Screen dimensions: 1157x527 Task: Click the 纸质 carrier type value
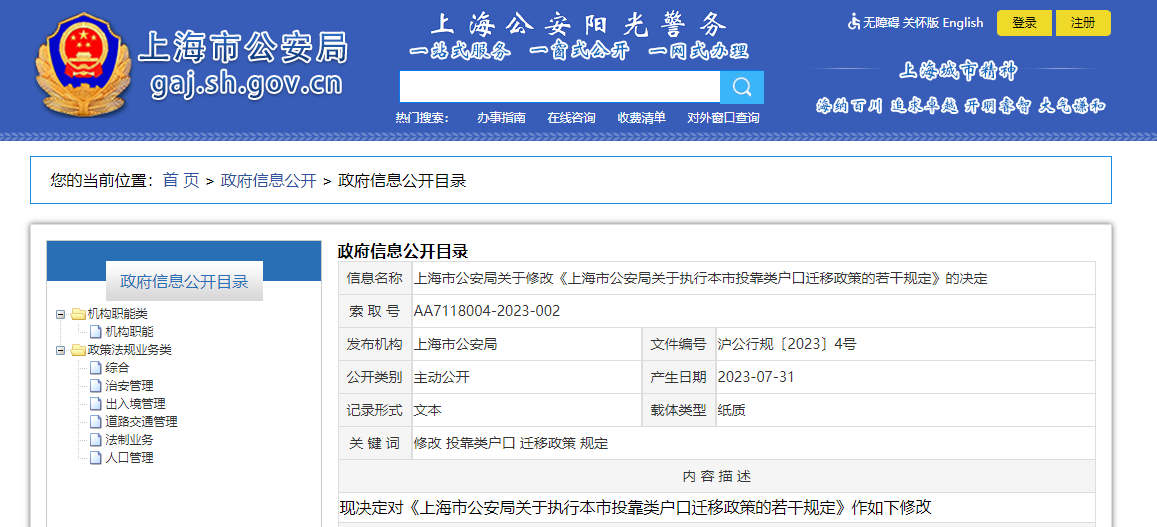tap(731, 410)
